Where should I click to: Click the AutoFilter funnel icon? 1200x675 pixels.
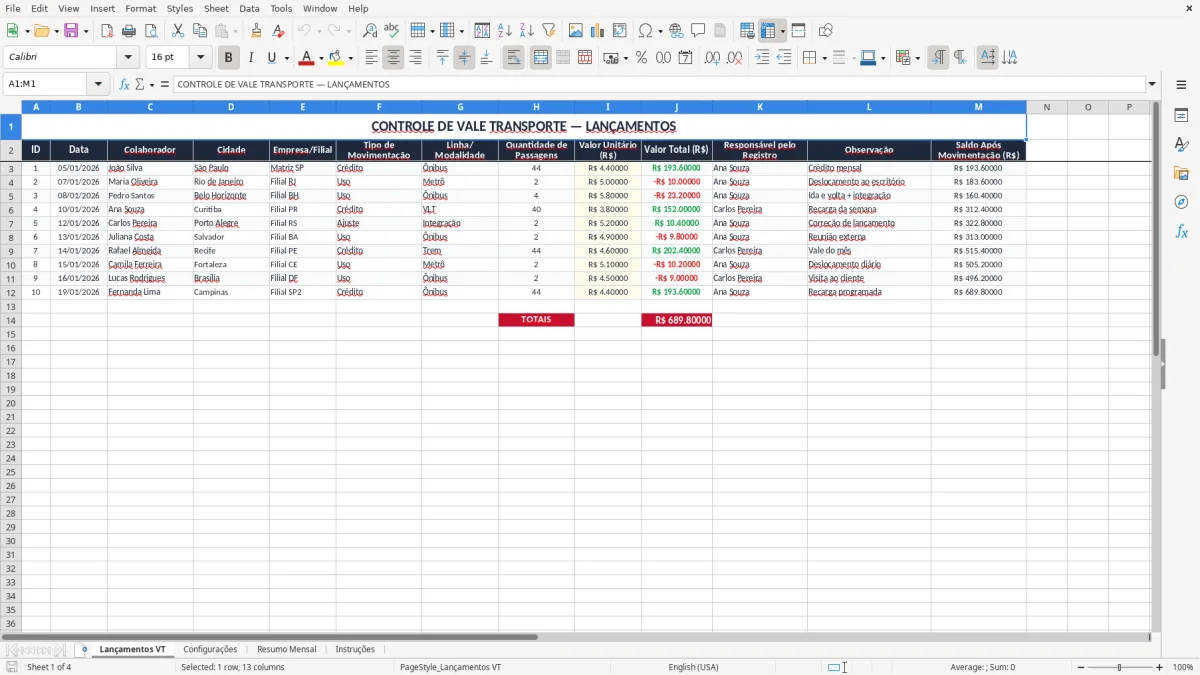(549, 31)
